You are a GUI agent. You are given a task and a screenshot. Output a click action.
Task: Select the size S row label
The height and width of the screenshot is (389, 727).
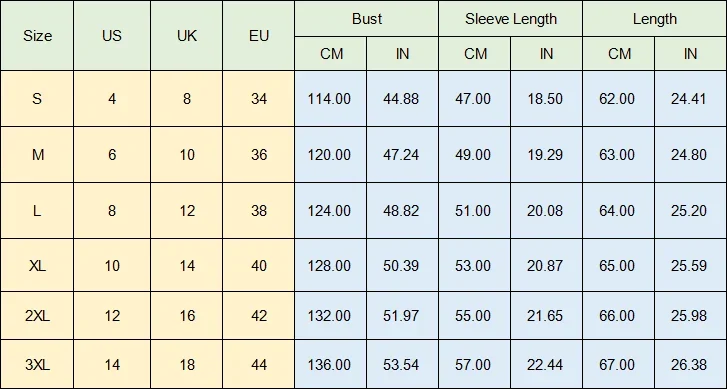click(x=37, y=99)
